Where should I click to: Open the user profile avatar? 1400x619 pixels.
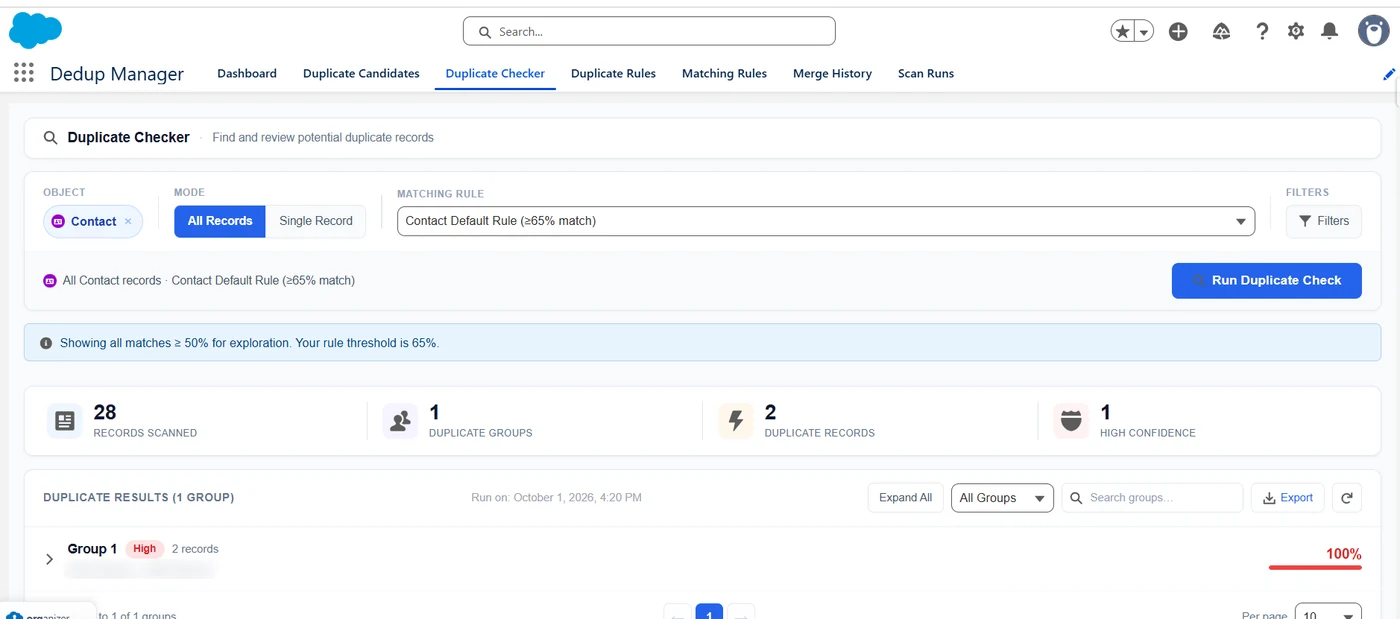click(1374, 31)
